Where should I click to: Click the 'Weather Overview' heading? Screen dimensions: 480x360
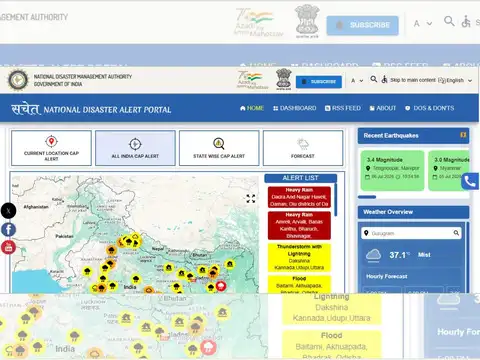point(388,212)
